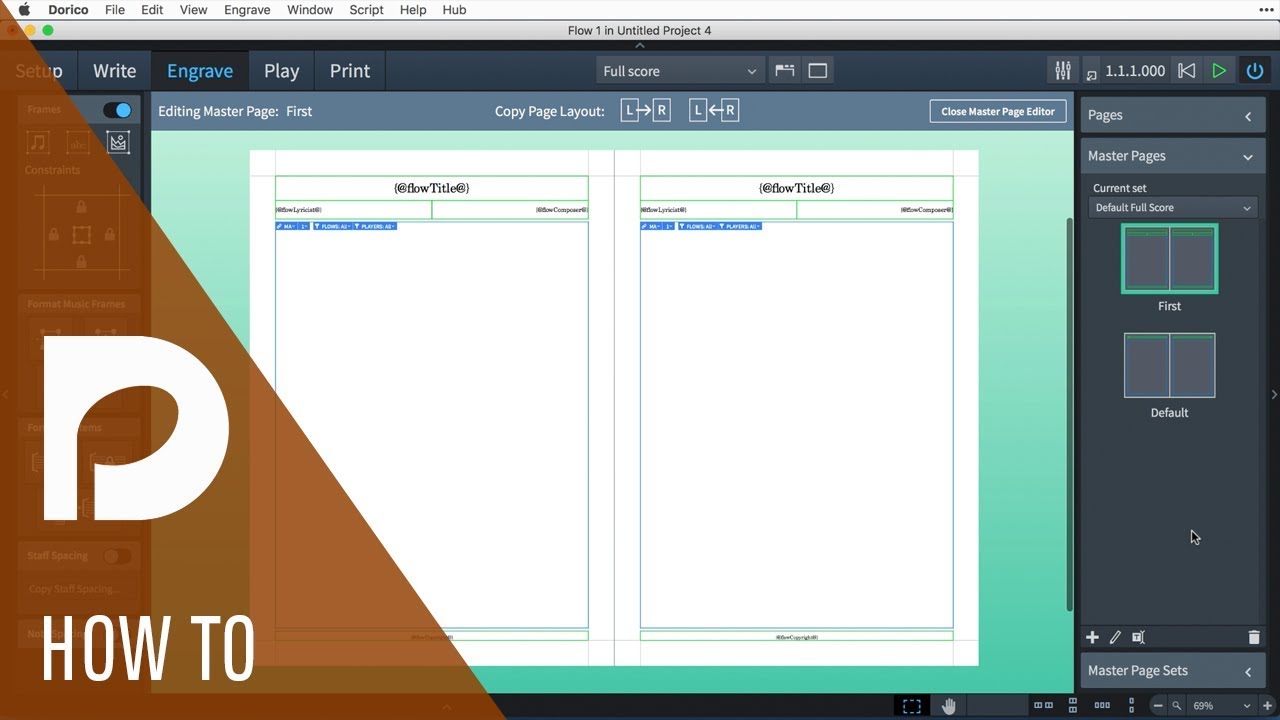Open the Default Full Score set dropdown
This screenshot has width=1280, height=720.
pyautogui.click(x=1173, y=208)
